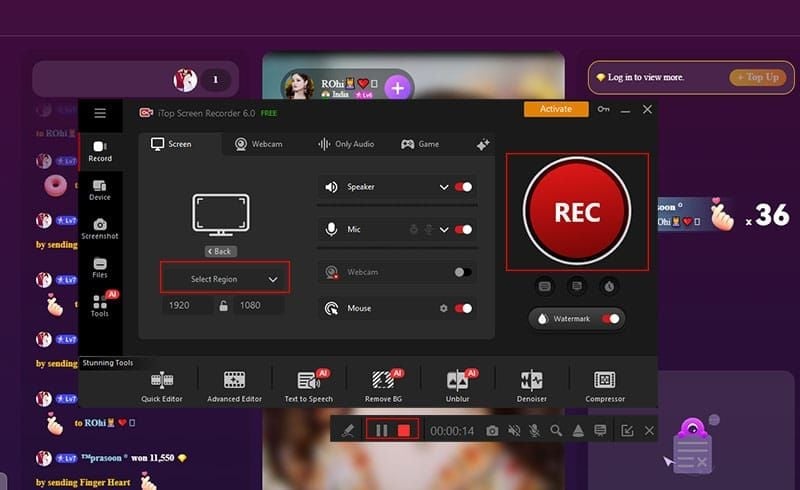
Task: Open the Advanced Editor tool
Action: [x=234, y=386]
